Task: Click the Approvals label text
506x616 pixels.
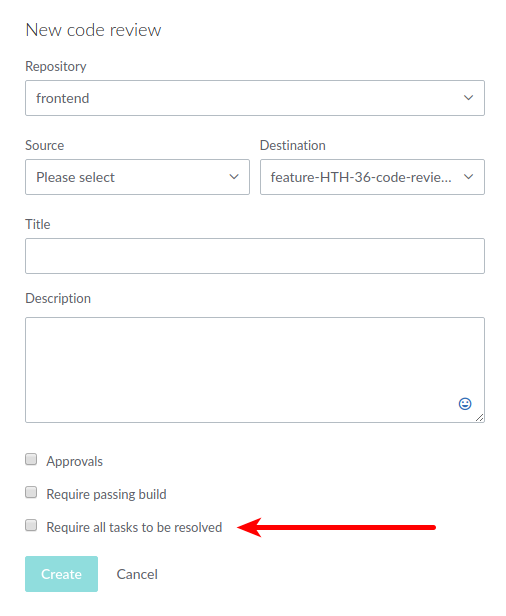Action: pyautogui.click(x=74, y=461)
